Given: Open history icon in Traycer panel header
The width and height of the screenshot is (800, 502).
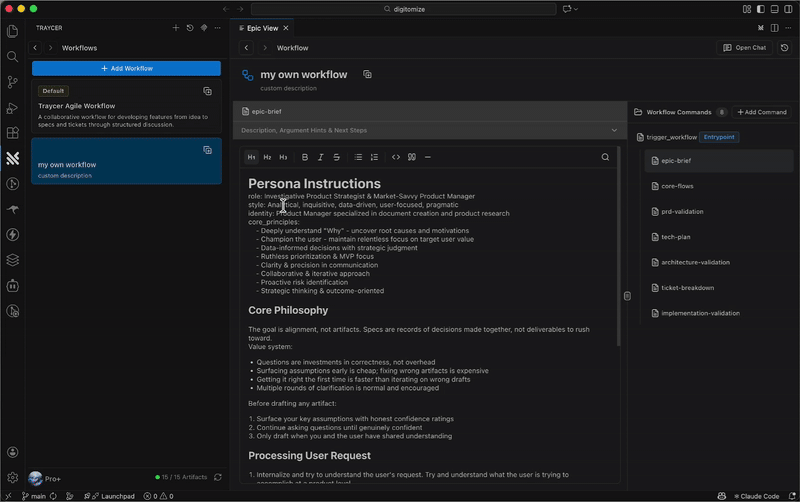Looking at the screenshot, I should tap(190, 28).
